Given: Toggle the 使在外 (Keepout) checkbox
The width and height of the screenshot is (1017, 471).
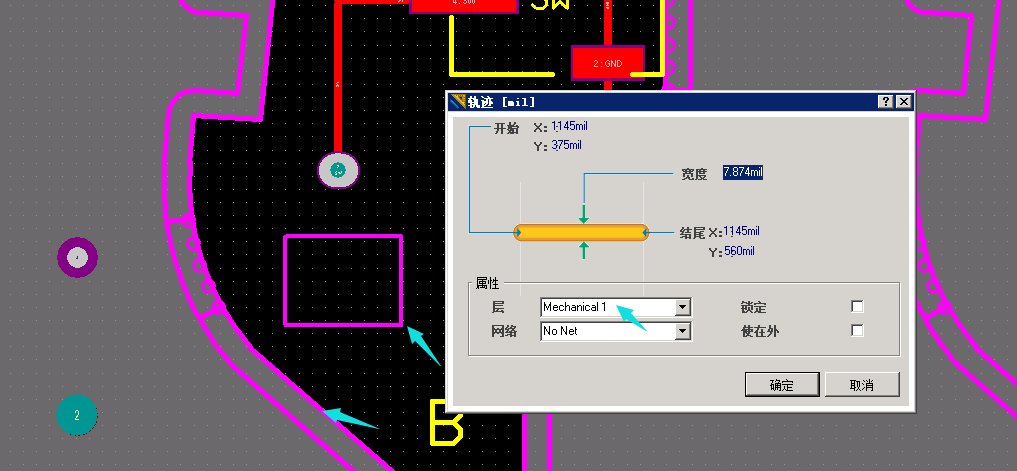Looking at the screenshot, I should [x=857, y=331].
